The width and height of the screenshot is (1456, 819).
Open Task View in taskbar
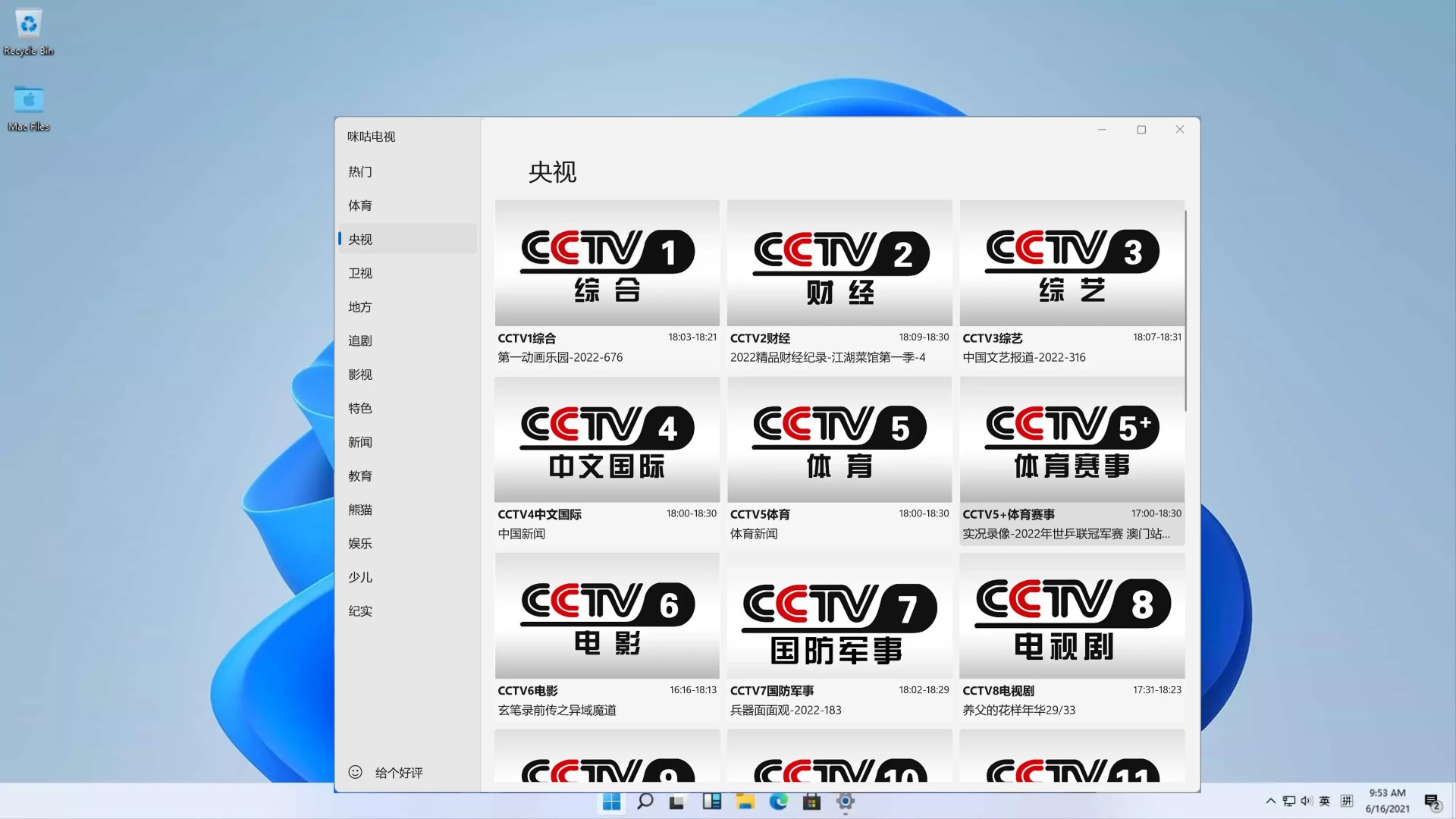[677, 802]
